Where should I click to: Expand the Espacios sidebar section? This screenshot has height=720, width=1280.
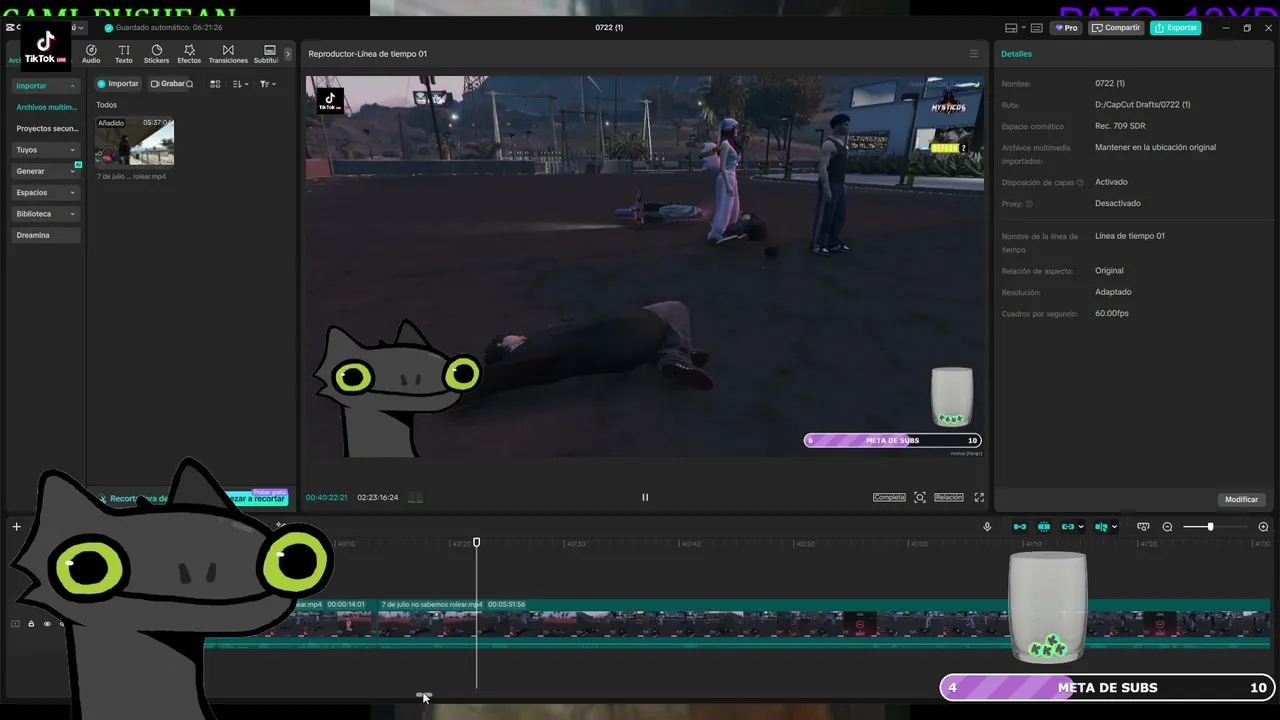click(x=46, y=192)
